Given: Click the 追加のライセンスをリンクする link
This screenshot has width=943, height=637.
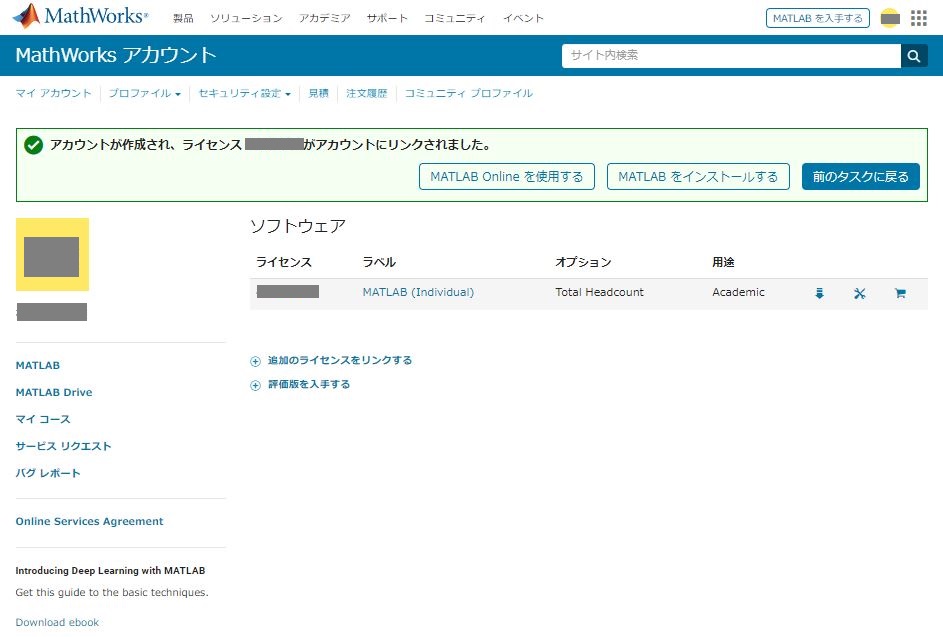Looking at the screenshot, I should [x=340, y=360].
